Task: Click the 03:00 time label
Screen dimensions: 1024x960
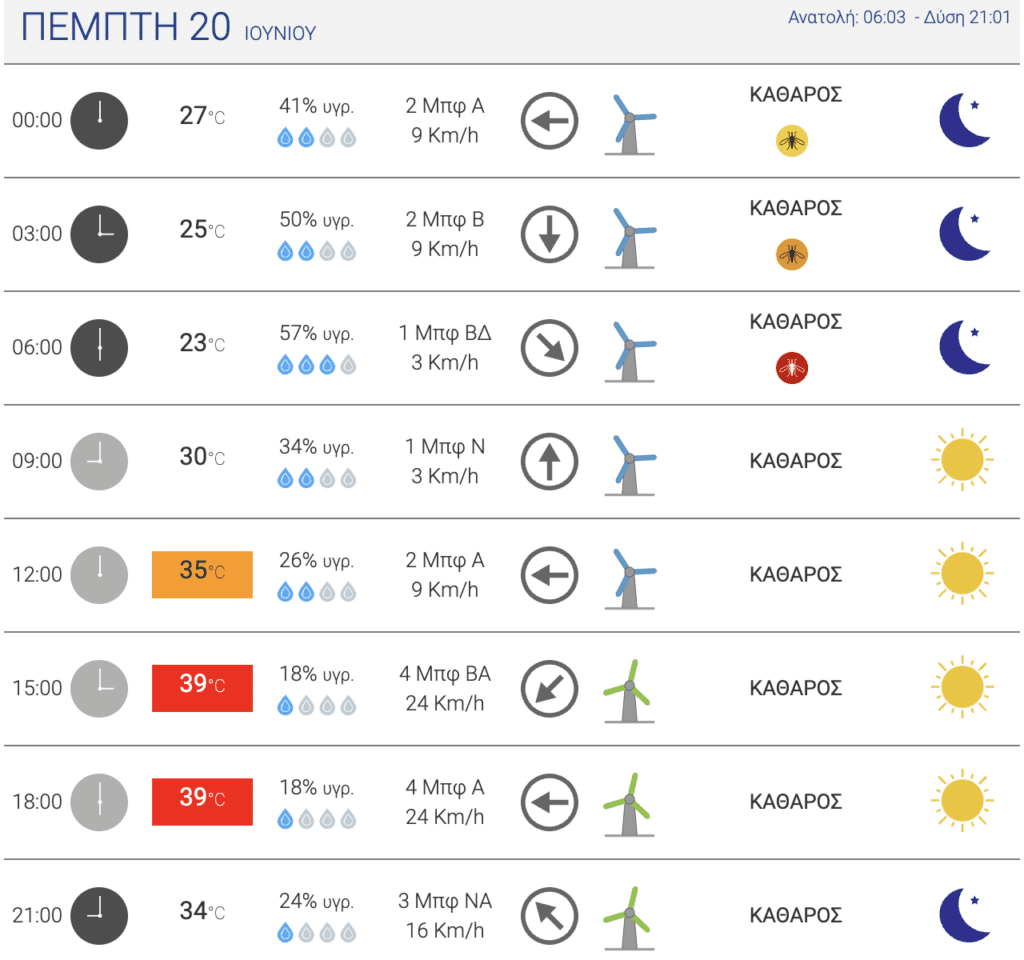Action: click(37, 233)
